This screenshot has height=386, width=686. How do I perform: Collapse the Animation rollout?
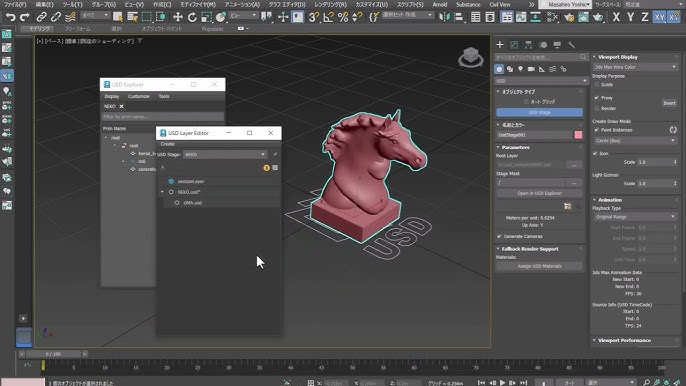609,200
